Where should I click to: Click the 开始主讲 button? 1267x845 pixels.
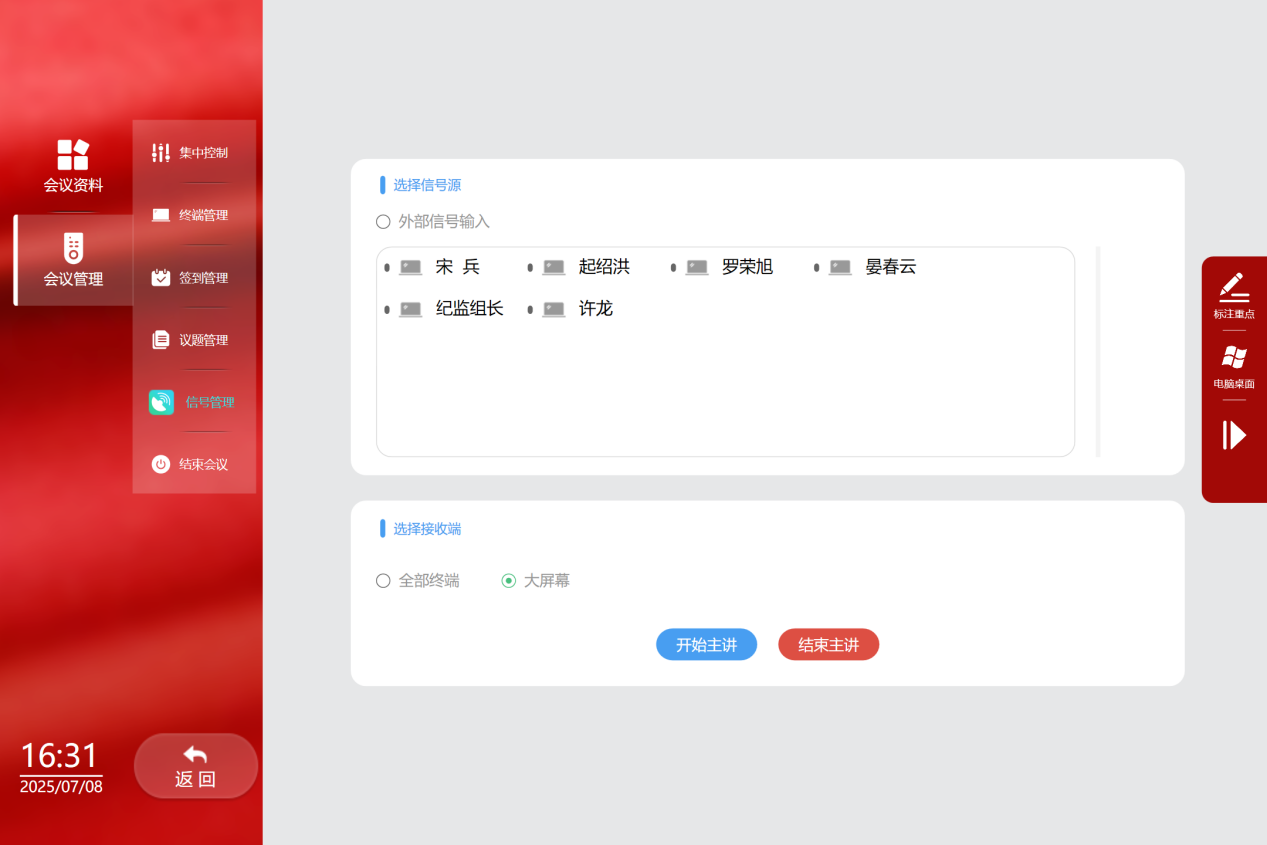706,645
